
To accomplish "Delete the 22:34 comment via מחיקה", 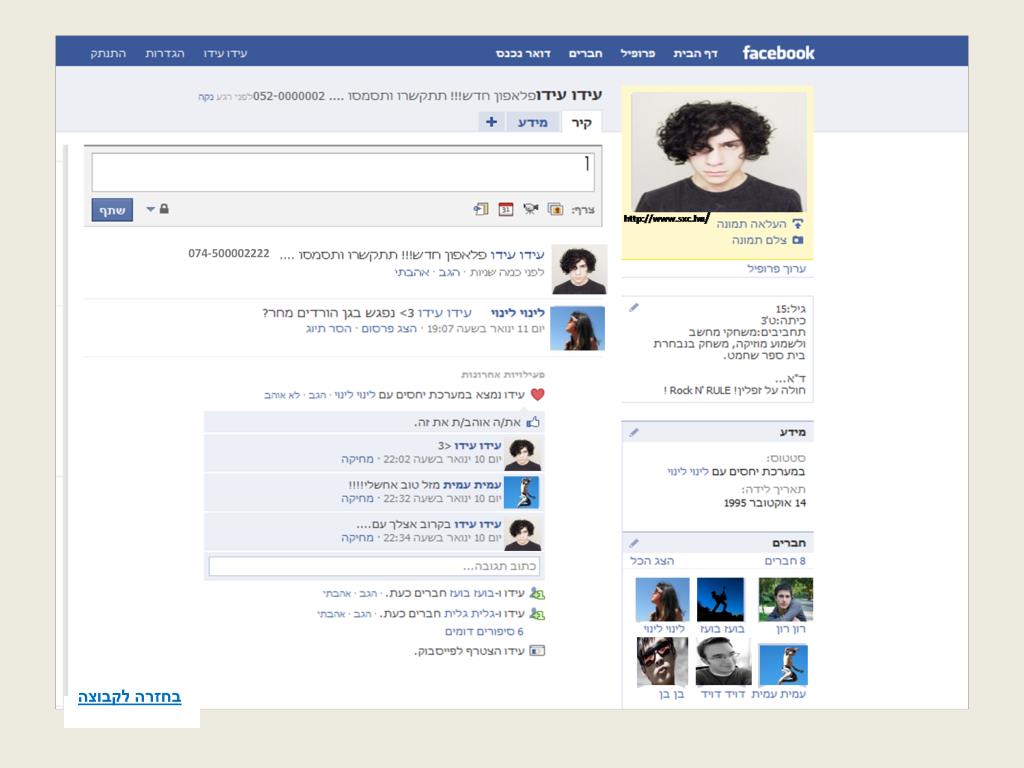I will (357, 537).
